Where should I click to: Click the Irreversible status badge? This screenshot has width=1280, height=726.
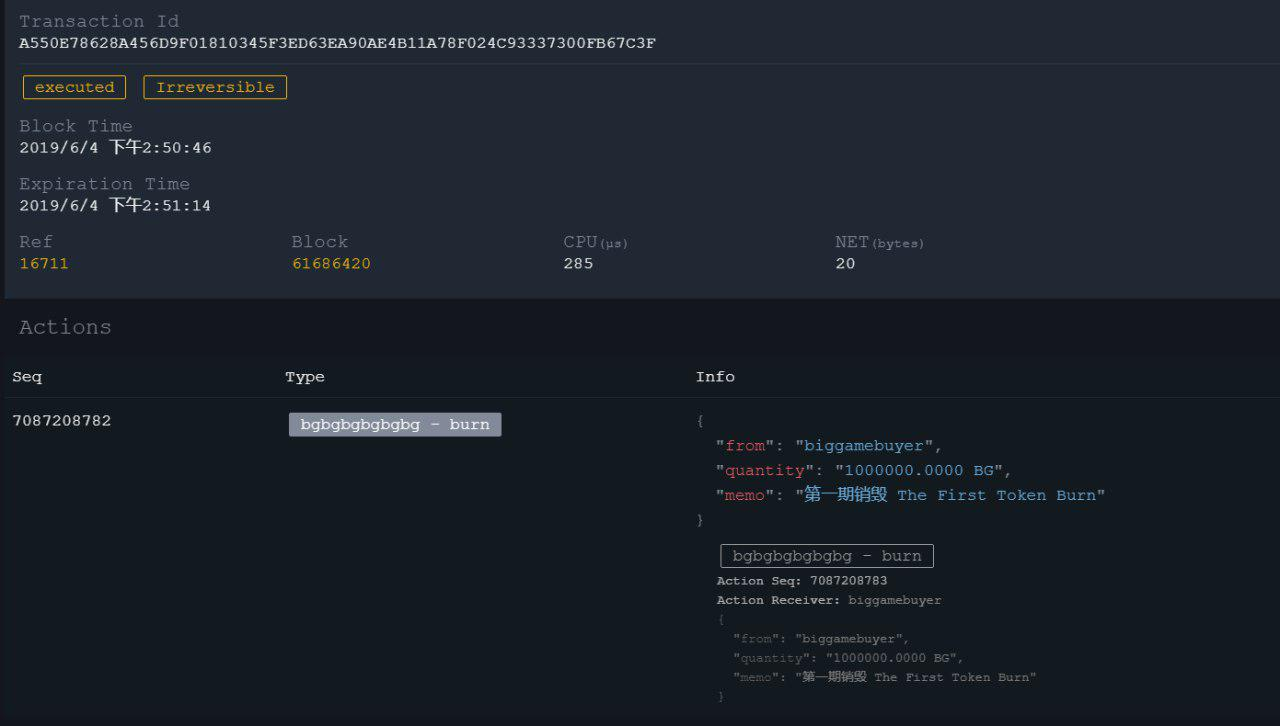[x=215, y=87]
